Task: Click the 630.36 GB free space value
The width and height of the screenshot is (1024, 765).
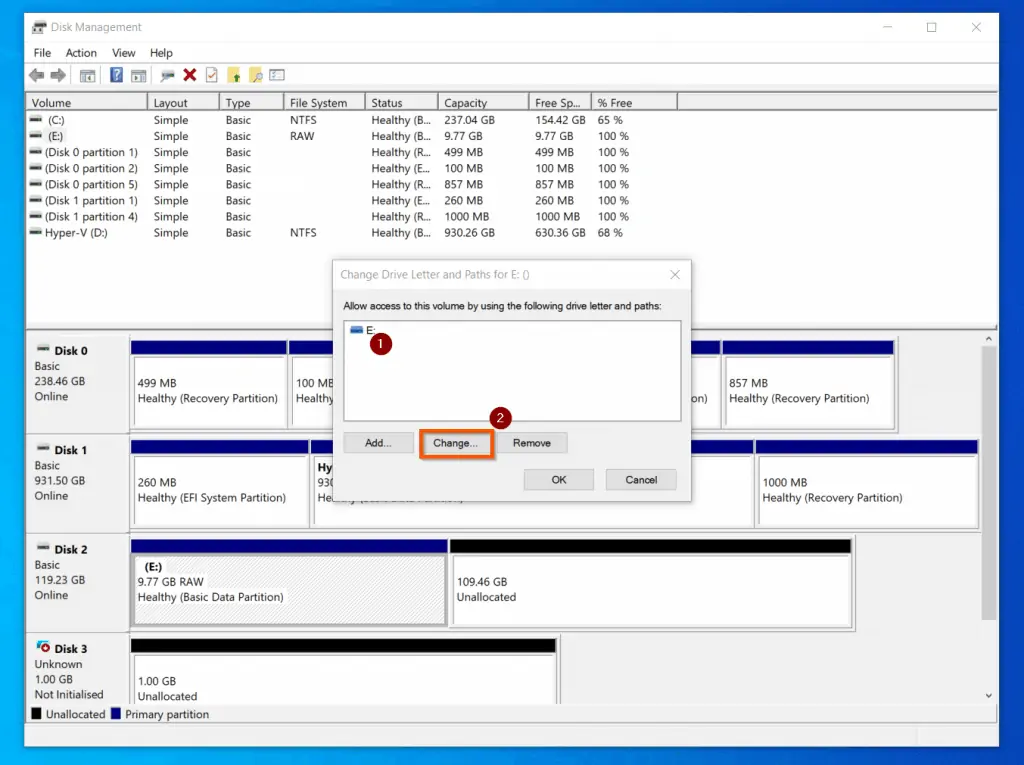Action: pyautogui.click(x=560, y=233)
